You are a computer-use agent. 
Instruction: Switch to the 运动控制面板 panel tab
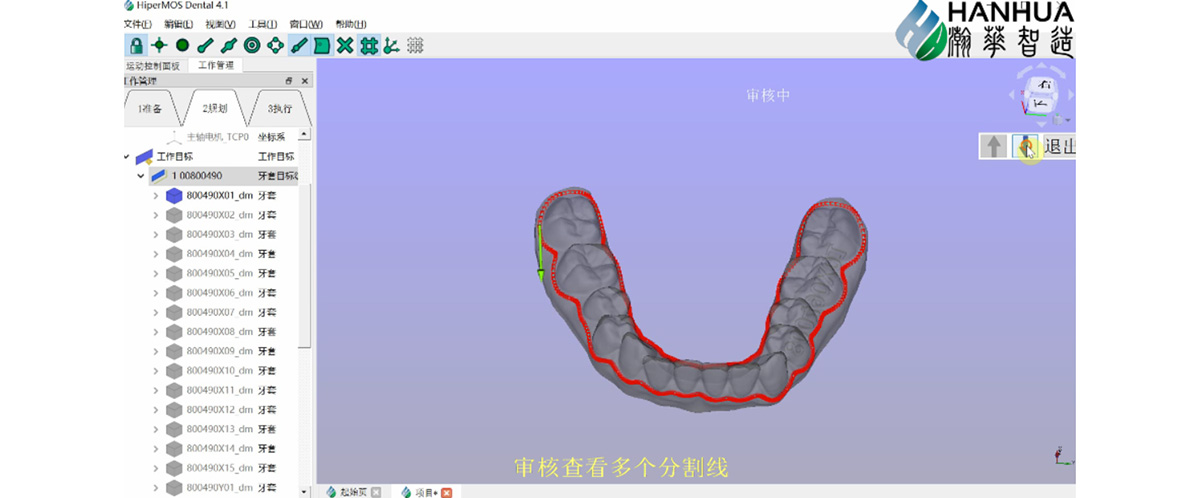153,66
